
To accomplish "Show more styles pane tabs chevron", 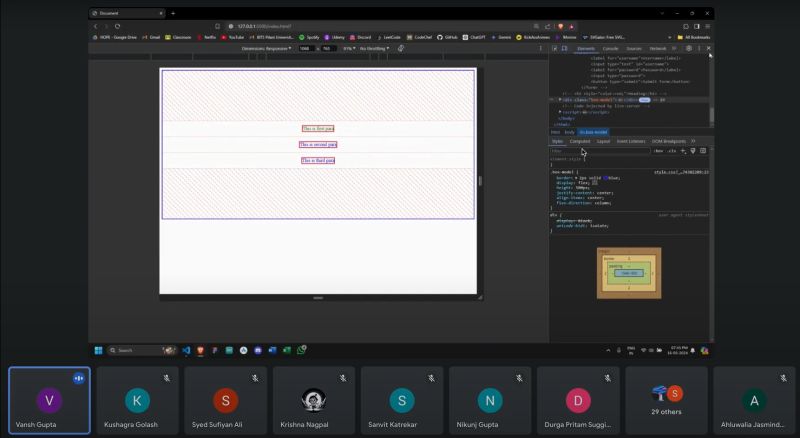I will click(x=693, y=141).
